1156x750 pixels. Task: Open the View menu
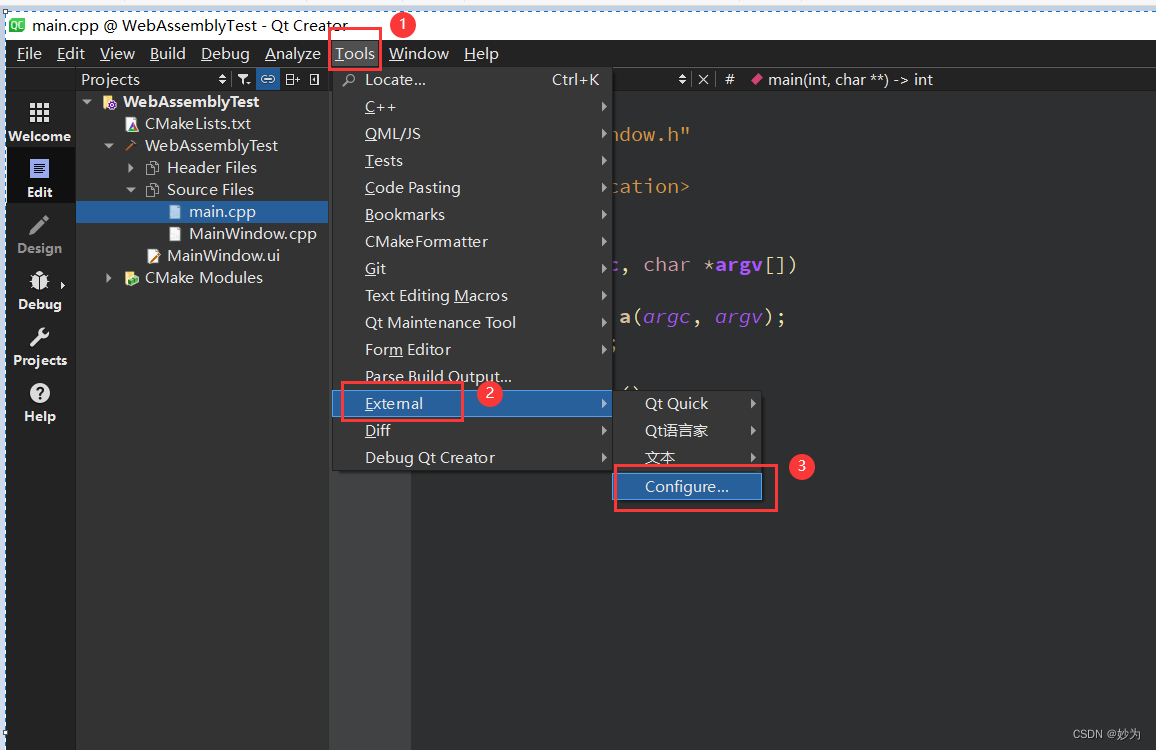pyautogui.click(x=117, y=54)
